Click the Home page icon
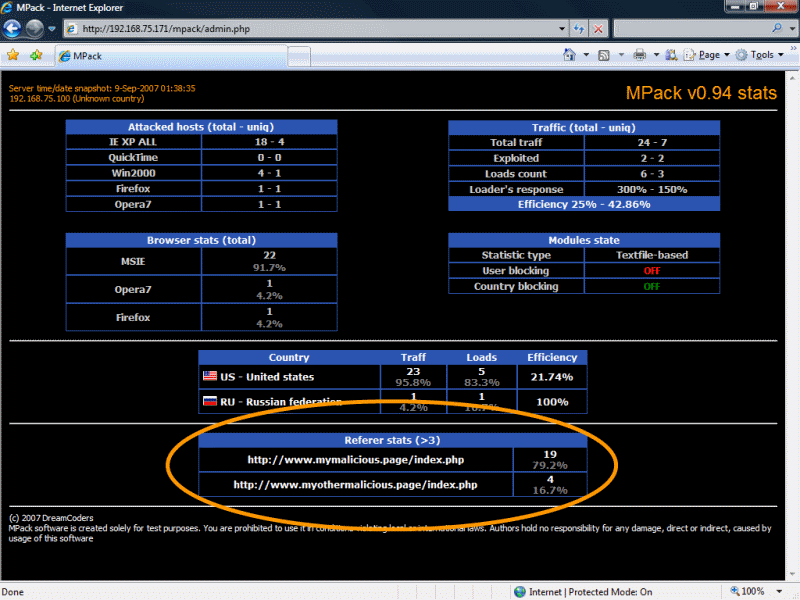Image resolution: width=800 pixels, height=600 pixels. (x=569, y=55)
